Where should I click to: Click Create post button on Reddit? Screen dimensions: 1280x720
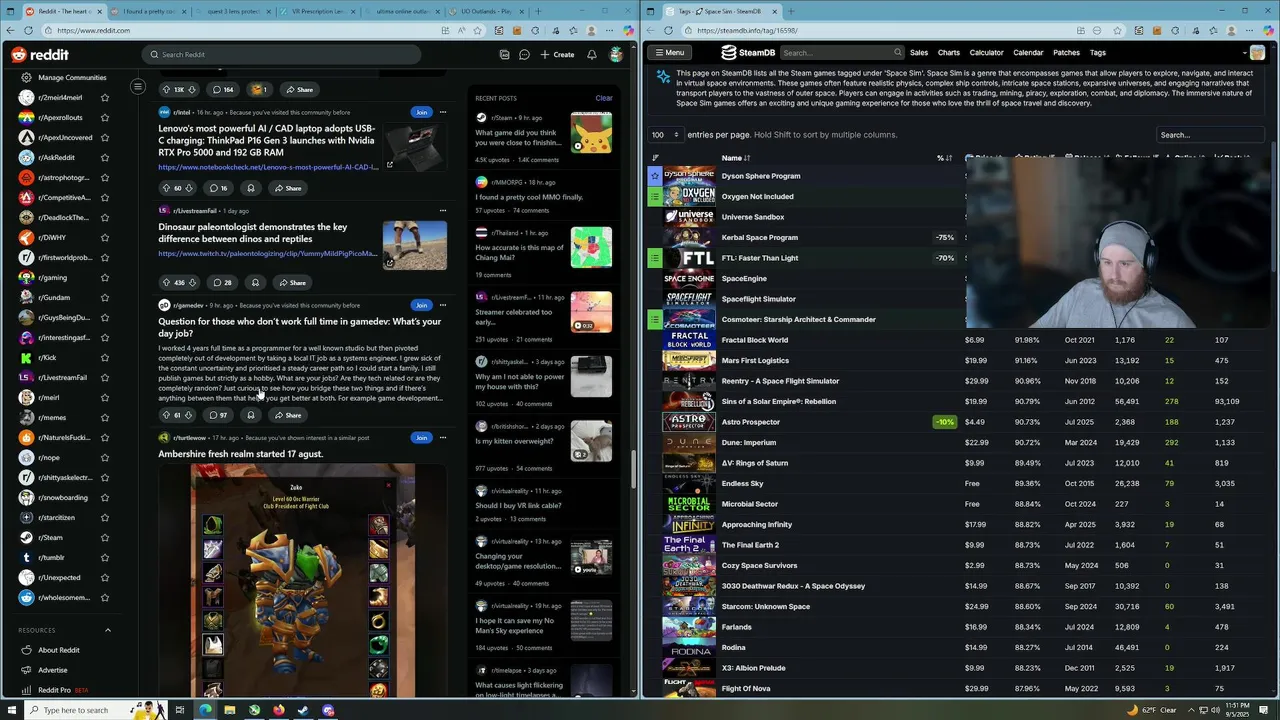[x=558, y=54]
